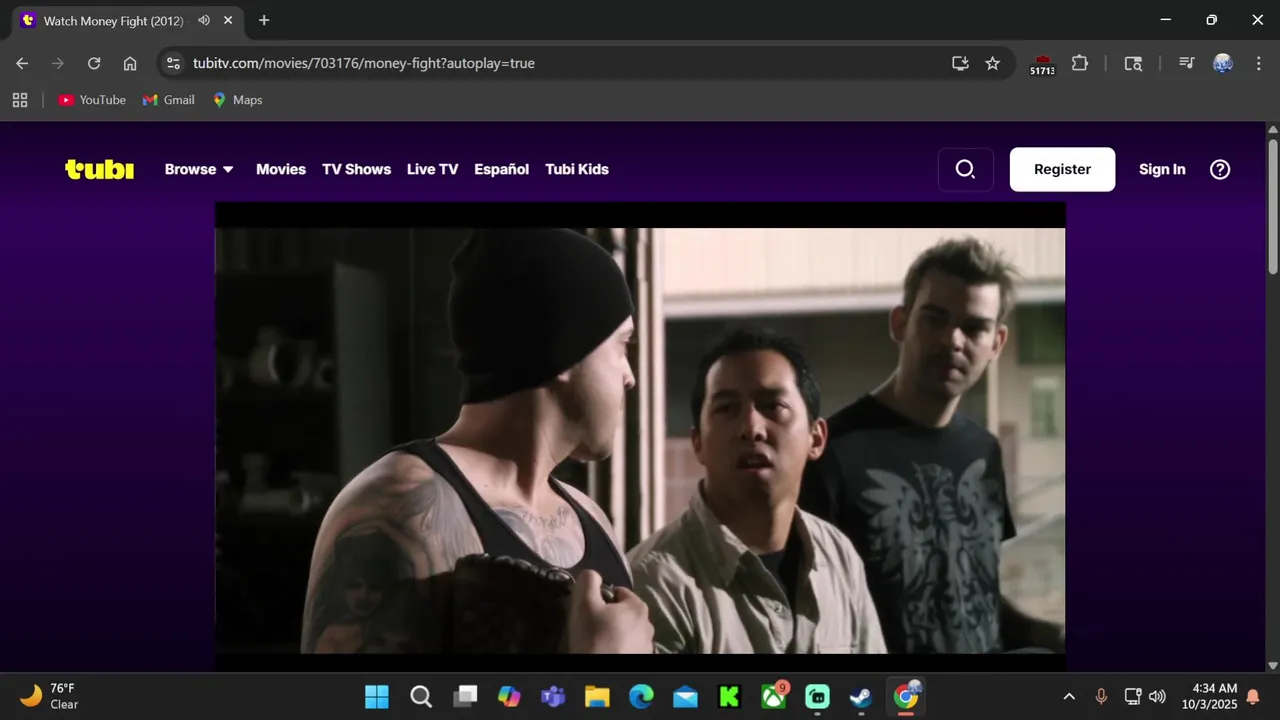The image size is (1280, 720).
Task: Open File Explorer from the taskbar
Action: click(597, 696)
